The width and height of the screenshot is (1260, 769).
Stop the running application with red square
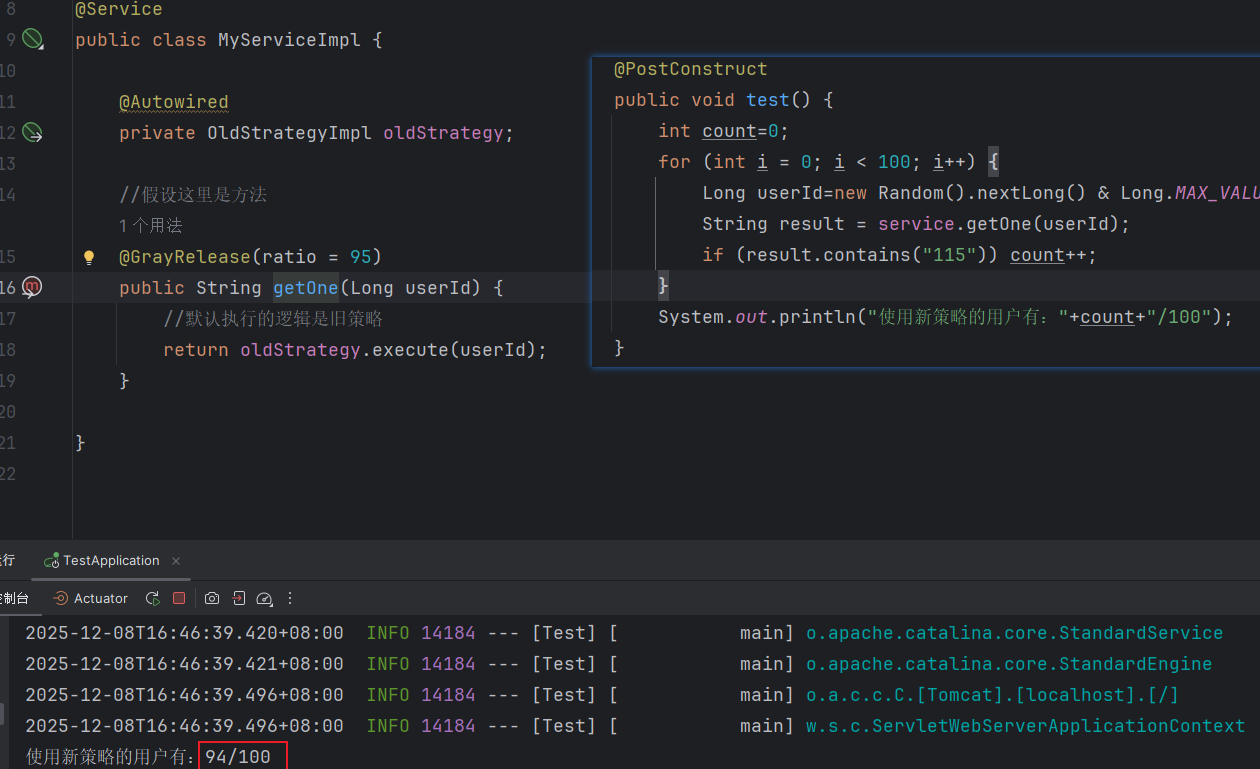coord(179,598)
